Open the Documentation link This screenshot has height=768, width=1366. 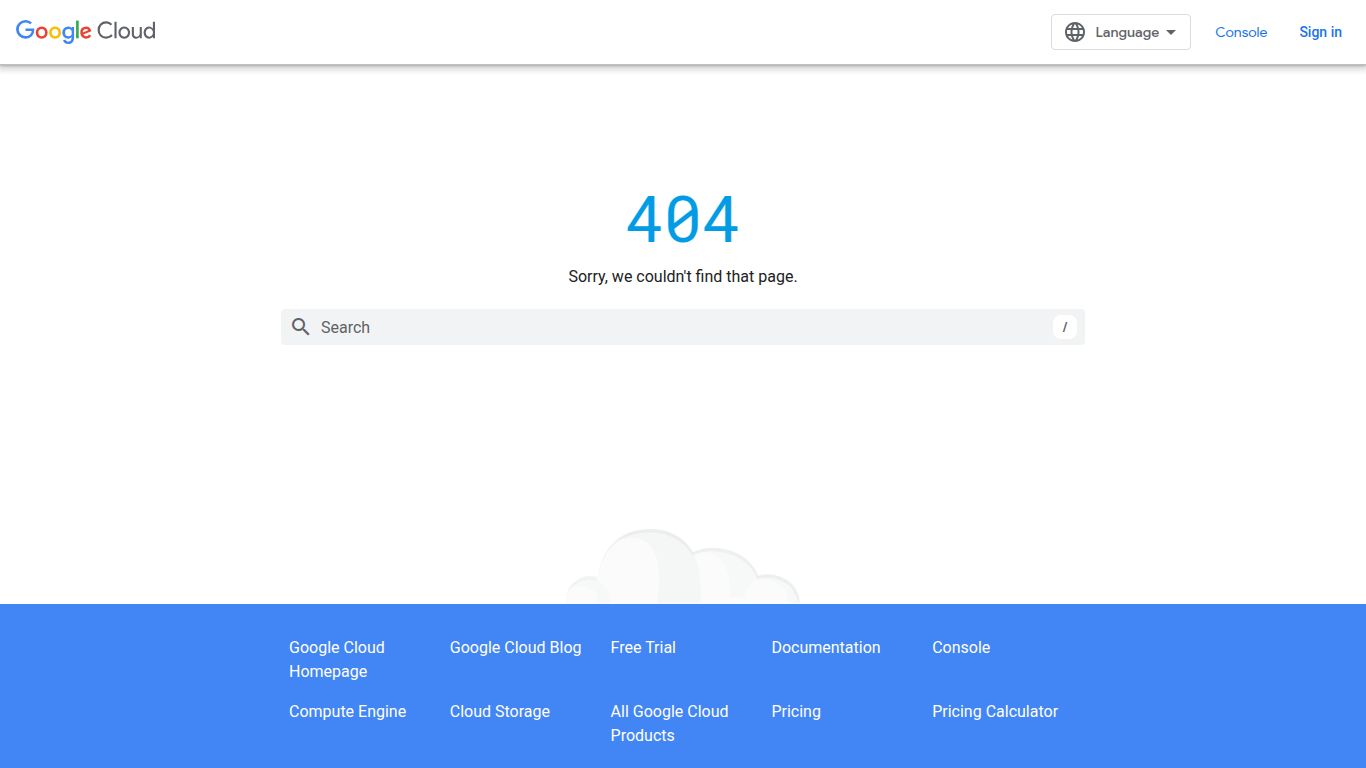pyautogui.click(x=825, y=648)
